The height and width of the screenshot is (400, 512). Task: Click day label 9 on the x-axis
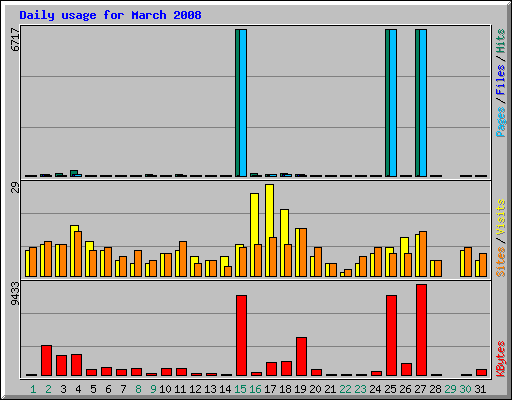pos(153,389)
